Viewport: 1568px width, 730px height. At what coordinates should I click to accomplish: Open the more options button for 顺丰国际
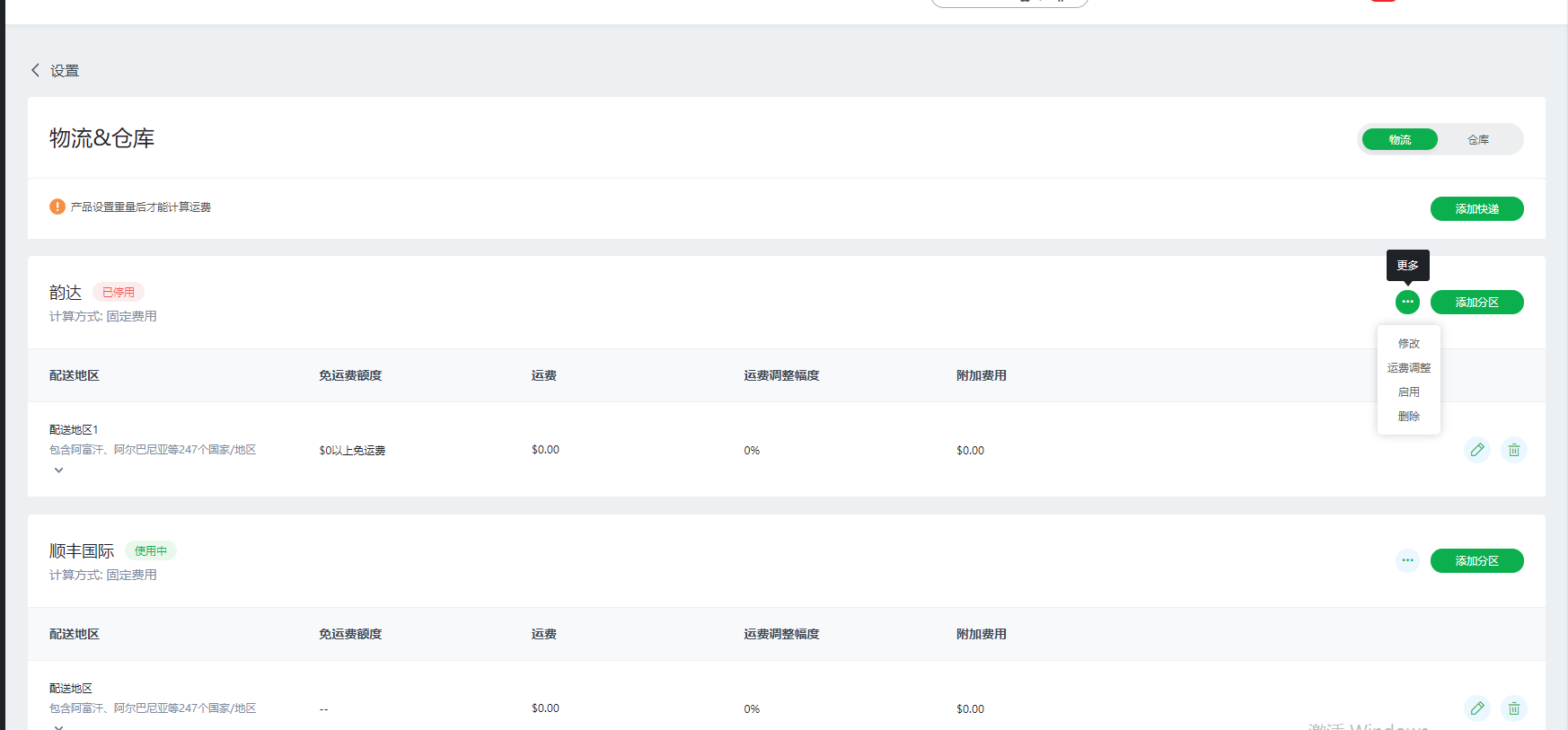[x=1407, y=560]
